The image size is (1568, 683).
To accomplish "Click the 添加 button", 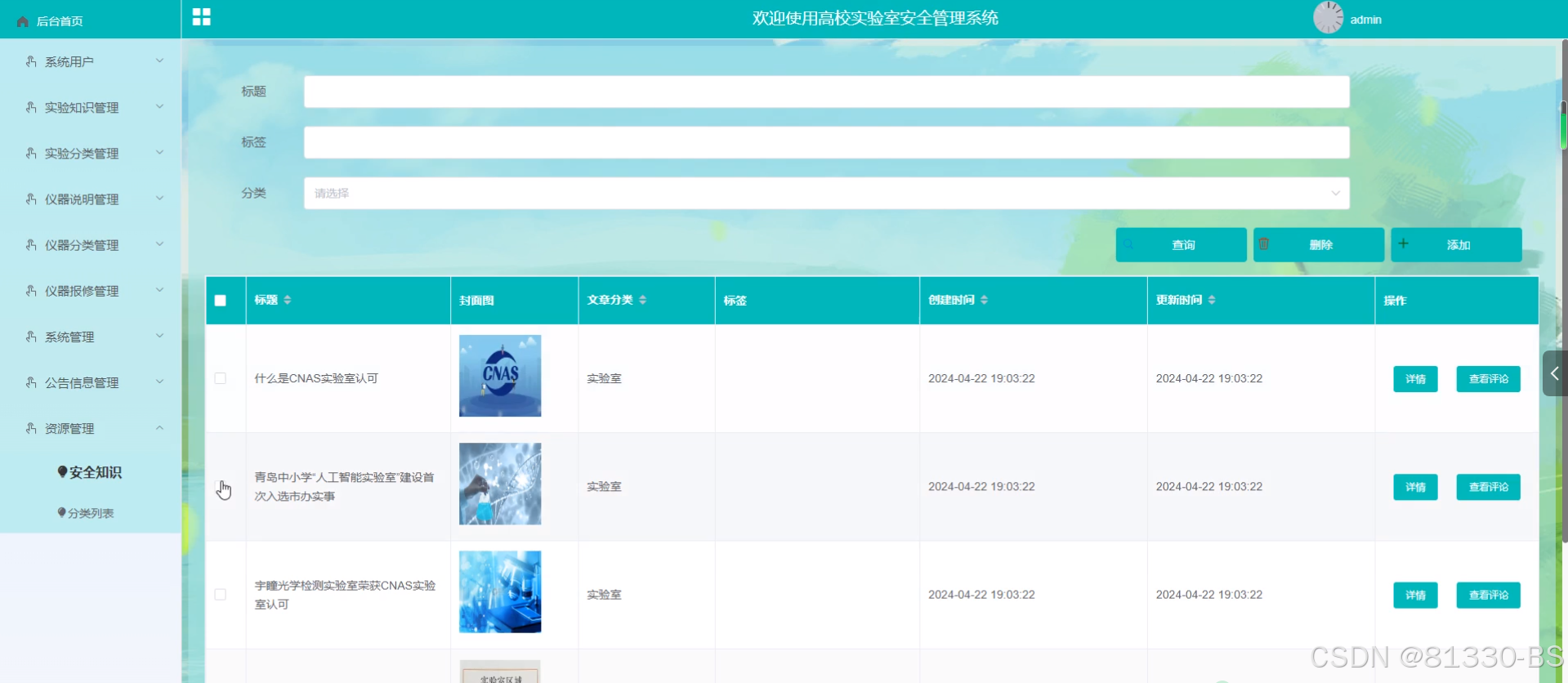I will (x=1456, y=244).
